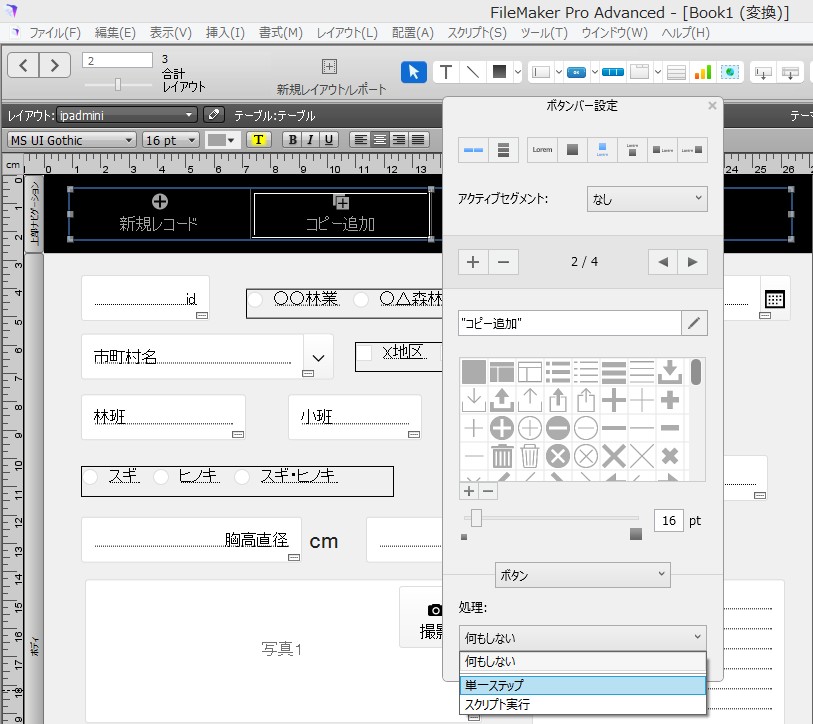813x724 pixels.
Task: Toggle text highlight color T button
Action: pyautogui.click(x=258, y=140)
